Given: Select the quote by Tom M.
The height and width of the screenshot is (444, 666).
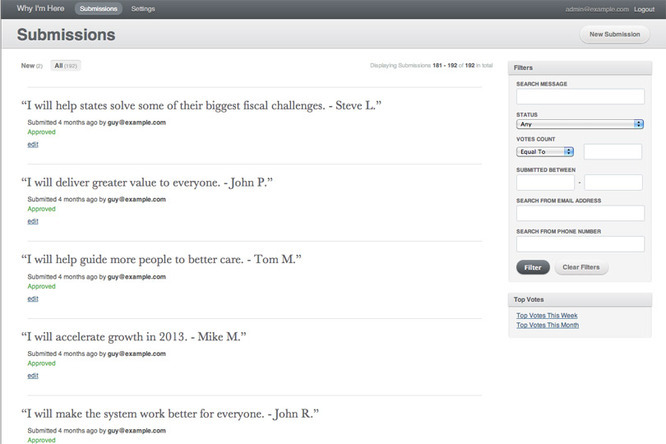Looking at the screenshot, I should [x=161, y=259].
